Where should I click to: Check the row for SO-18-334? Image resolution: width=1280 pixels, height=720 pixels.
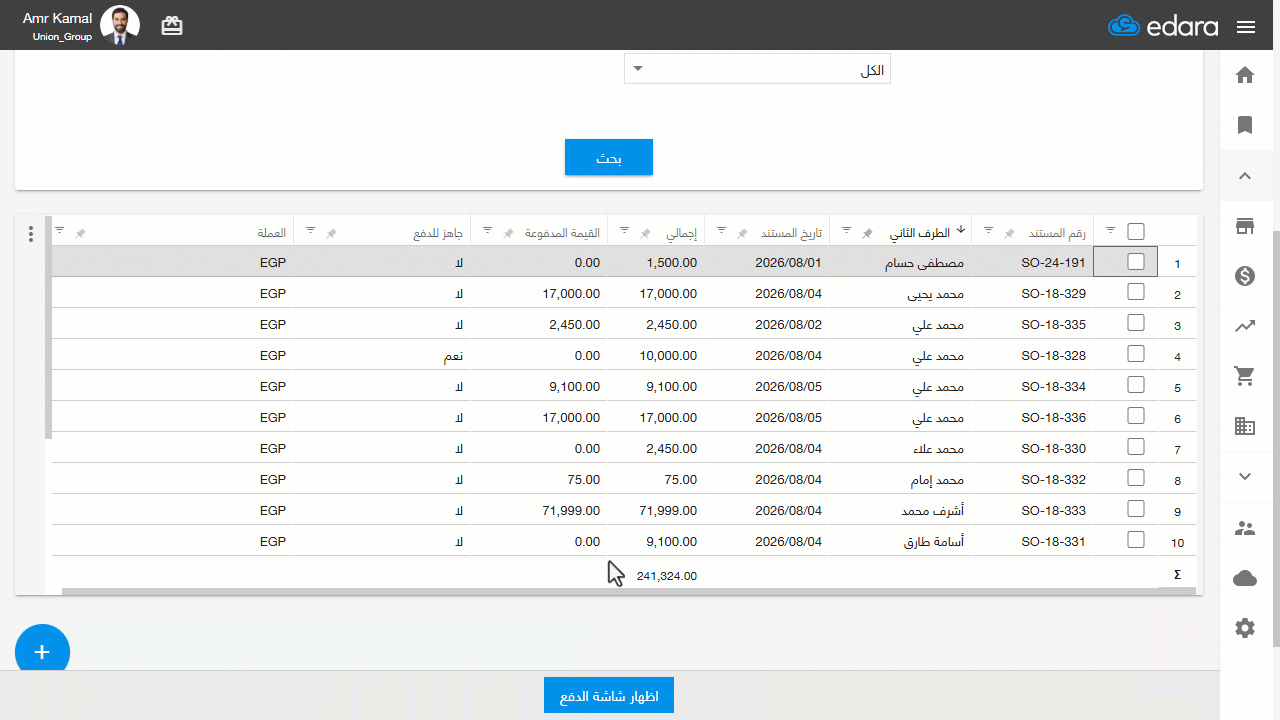click(1136, 385)
